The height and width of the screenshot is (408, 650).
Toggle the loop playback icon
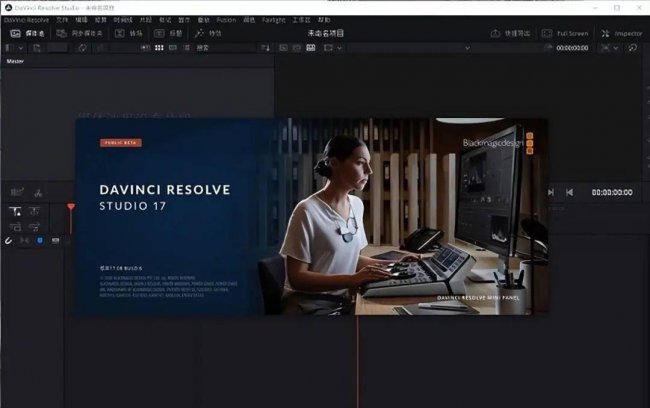click(x=633, y=48)
